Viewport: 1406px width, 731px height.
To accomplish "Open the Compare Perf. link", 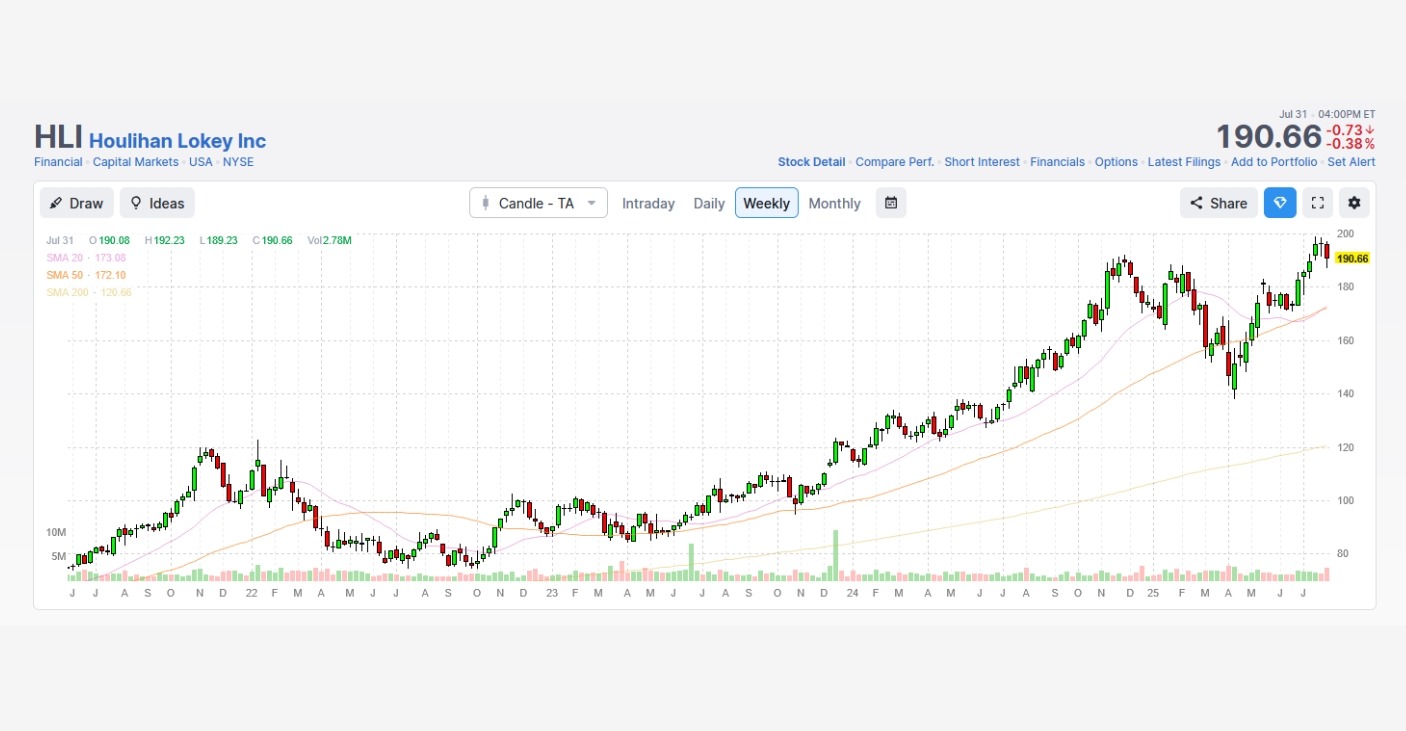I will click(x=895, y=162).
